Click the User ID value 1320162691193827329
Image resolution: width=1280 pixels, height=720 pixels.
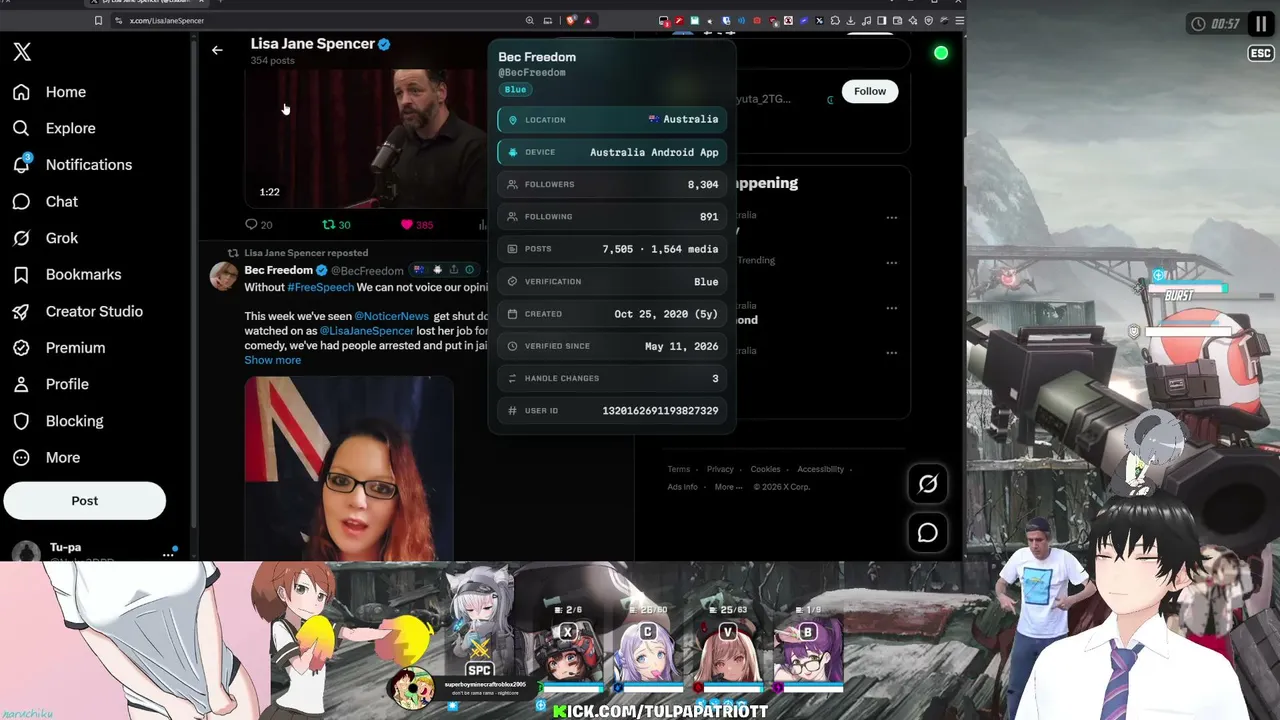(x=660, y=411)
